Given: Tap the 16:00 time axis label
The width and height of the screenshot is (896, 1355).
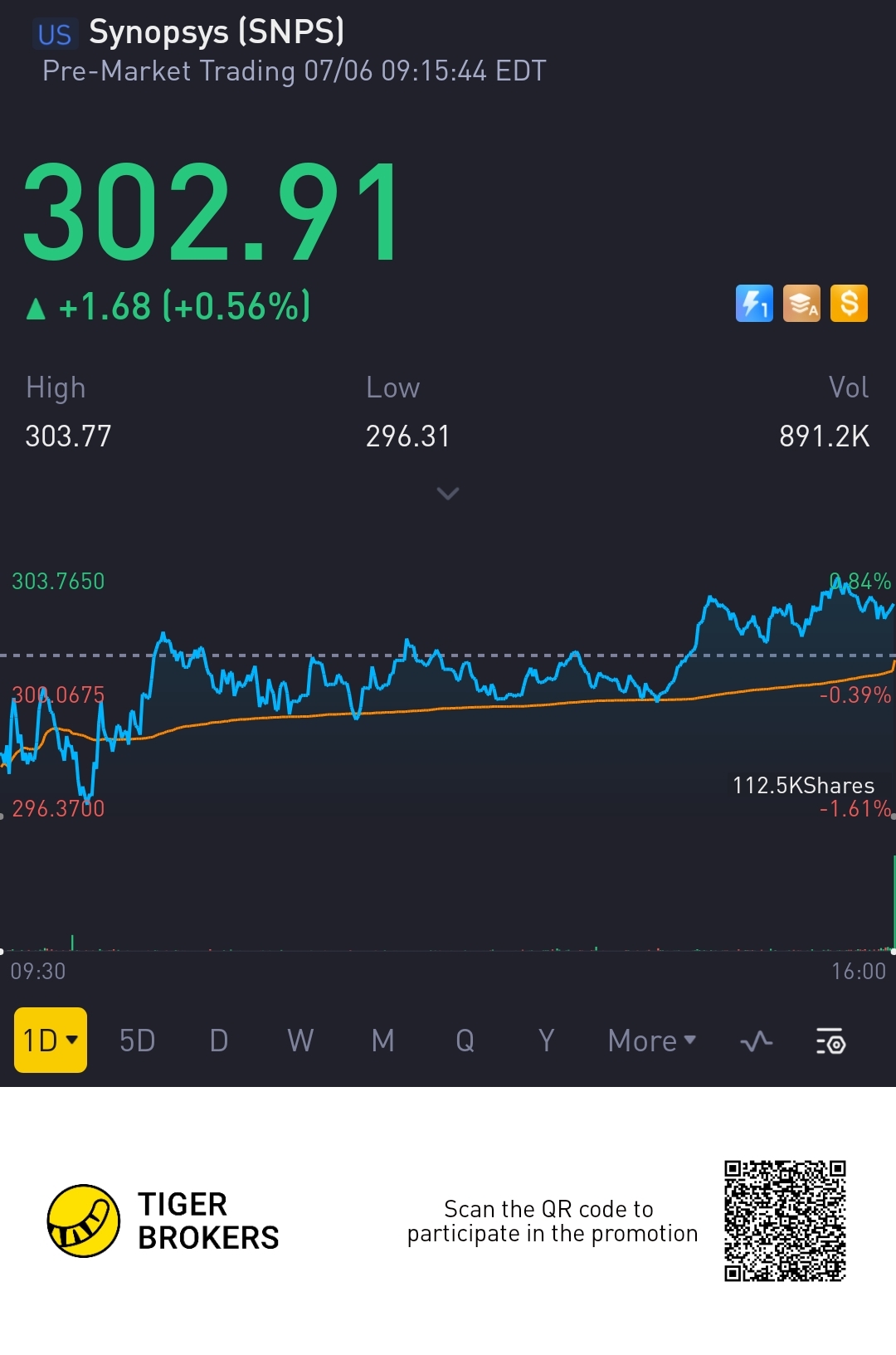Looking at the screenshot, I should [859, 971].
